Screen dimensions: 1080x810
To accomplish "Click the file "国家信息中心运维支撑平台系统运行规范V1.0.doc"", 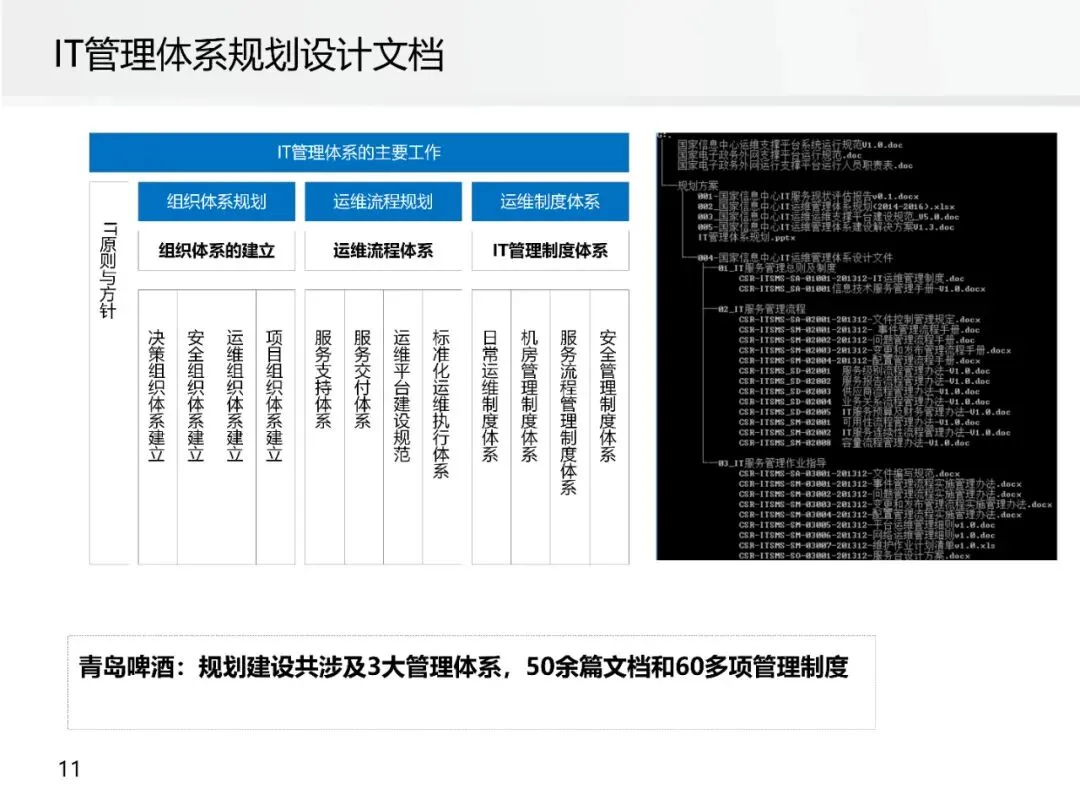I will pyautogui.click(x=790, y=145).
